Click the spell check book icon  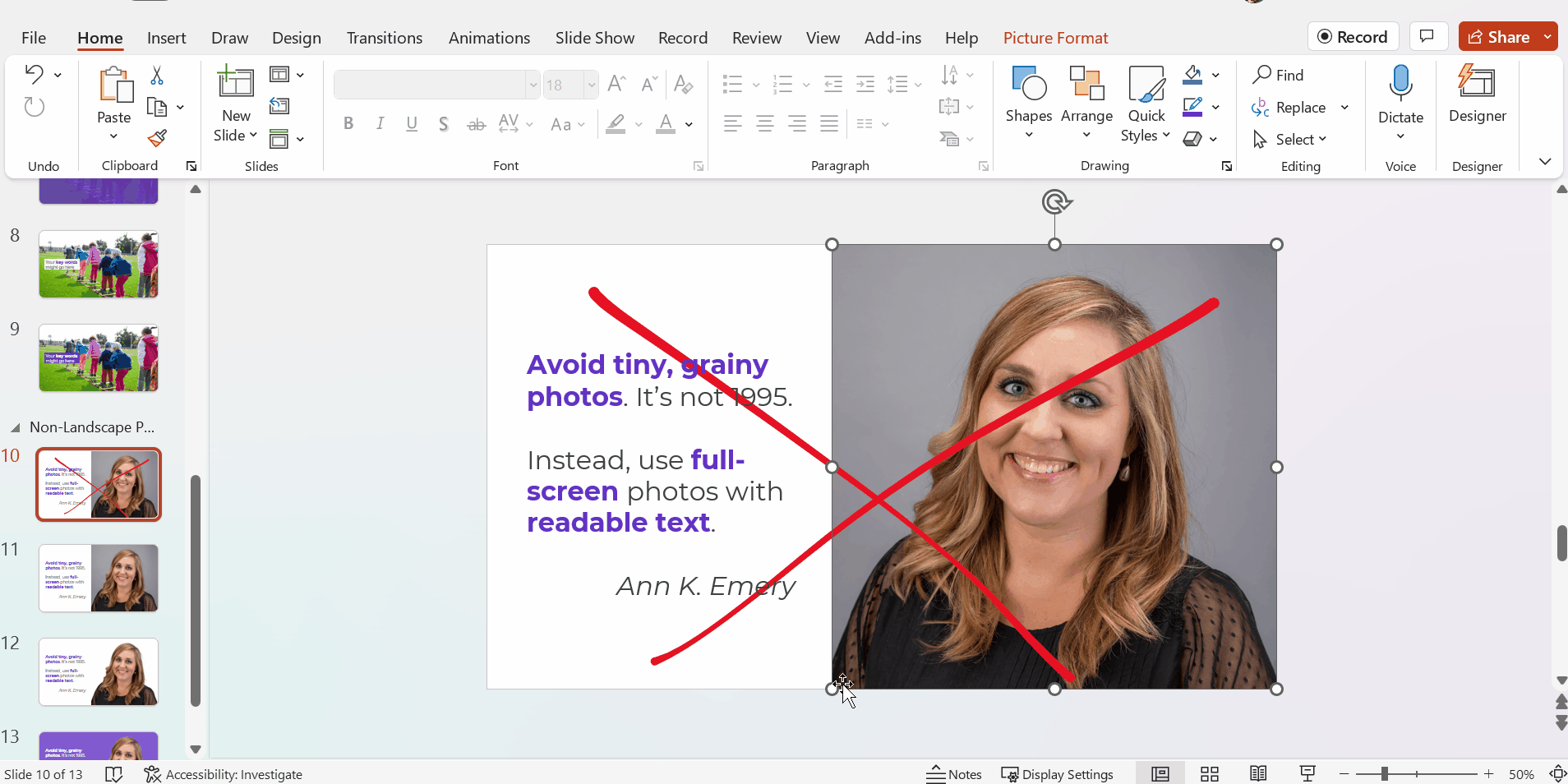click(114, 774)
